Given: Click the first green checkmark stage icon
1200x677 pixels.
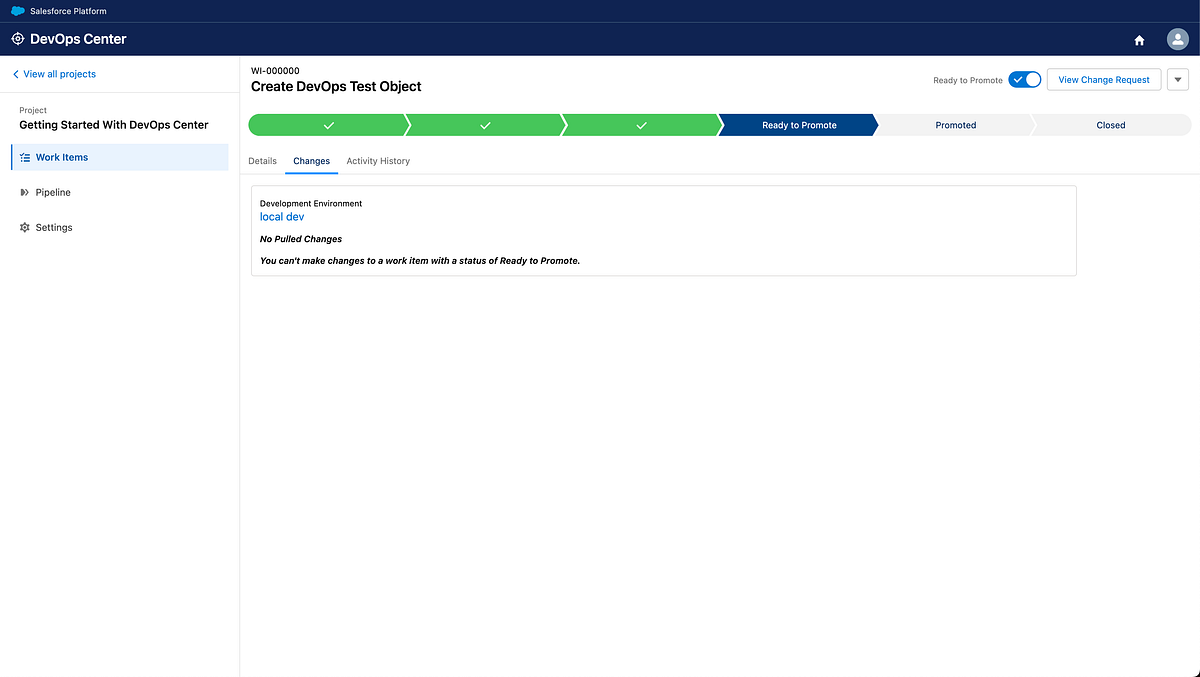Looking at the screenshot, I should (x=328, y=124).
